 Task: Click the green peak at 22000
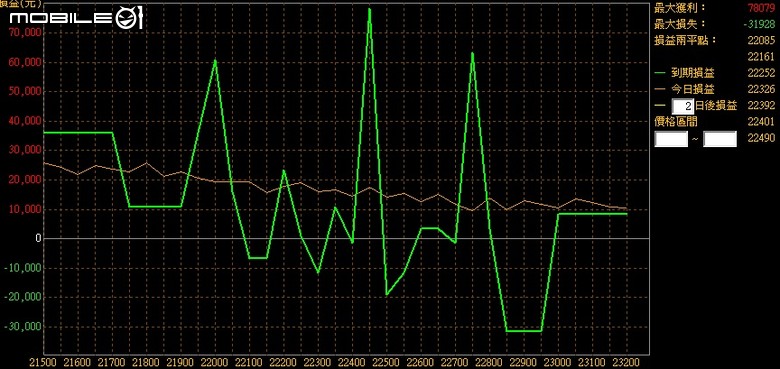(x=215, y=61)
